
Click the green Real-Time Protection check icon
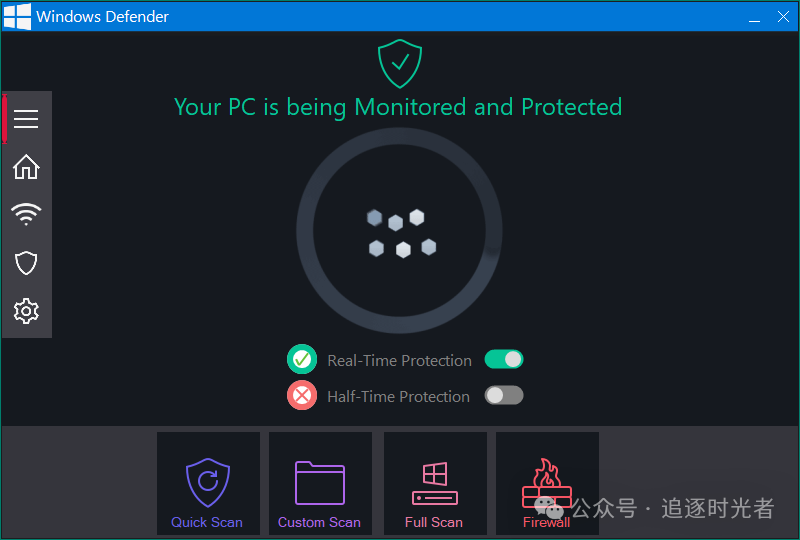tap(302, 359)
